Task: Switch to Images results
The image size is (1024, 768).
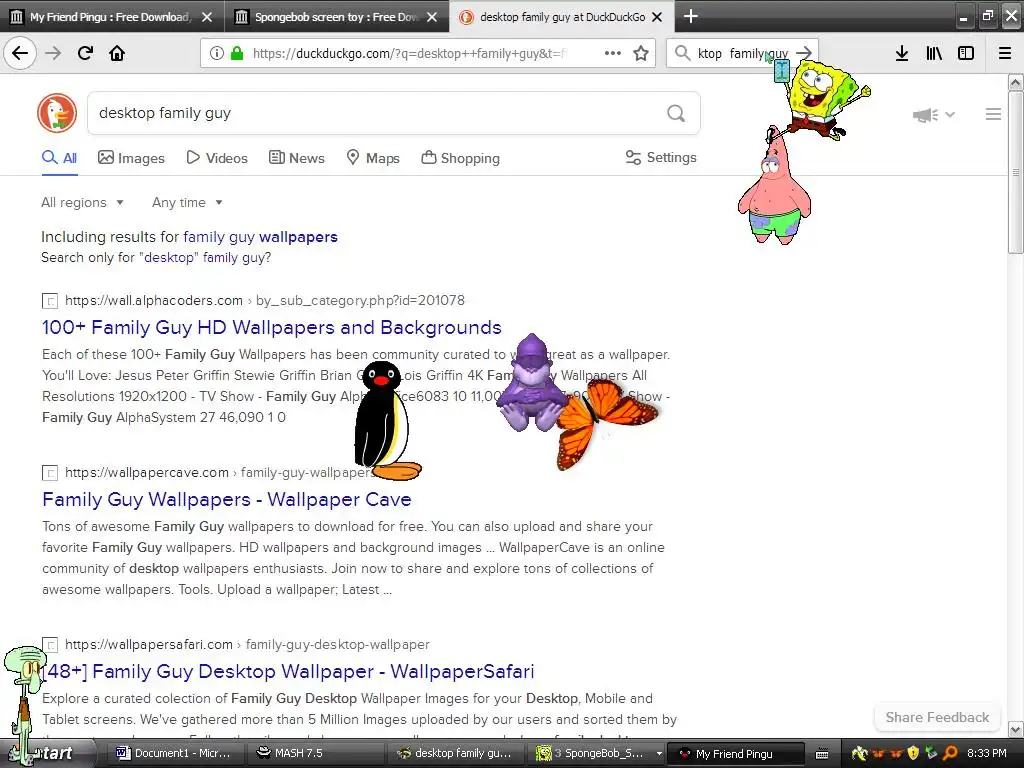Action: click(x=131, y=158)
